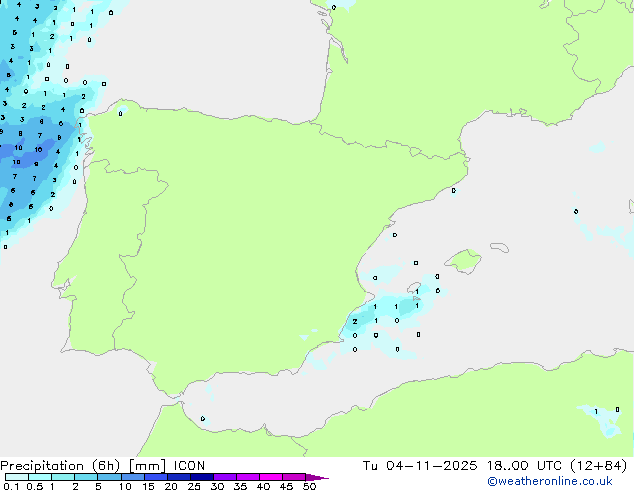Click the forecast offset "(12+84)"

[x=598, y=466]
